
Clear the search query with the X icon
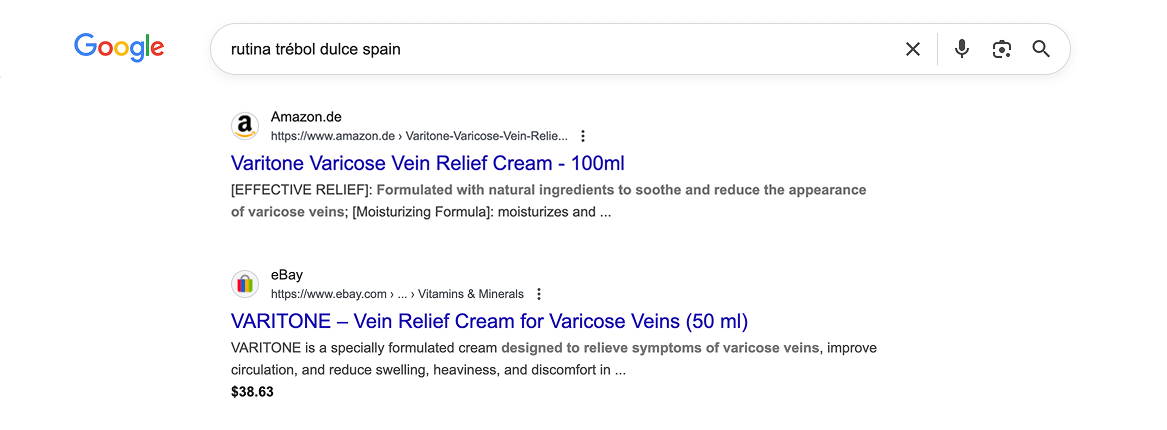pos(912,49)
